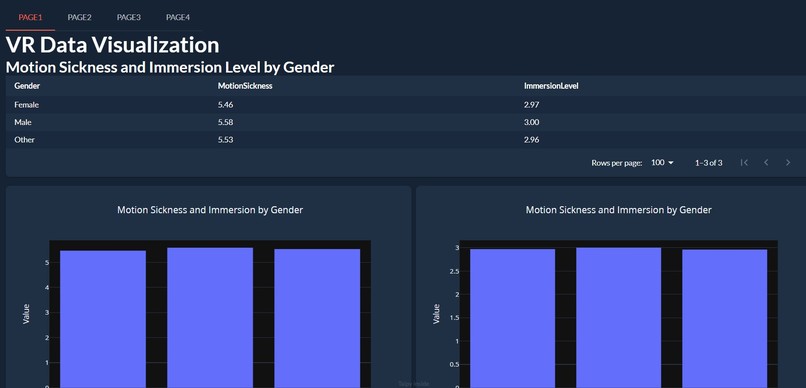806x388 pixels.
Task: Click the 3.00 immersion level value
Action: pyautogui.click(x=532, y=122)
